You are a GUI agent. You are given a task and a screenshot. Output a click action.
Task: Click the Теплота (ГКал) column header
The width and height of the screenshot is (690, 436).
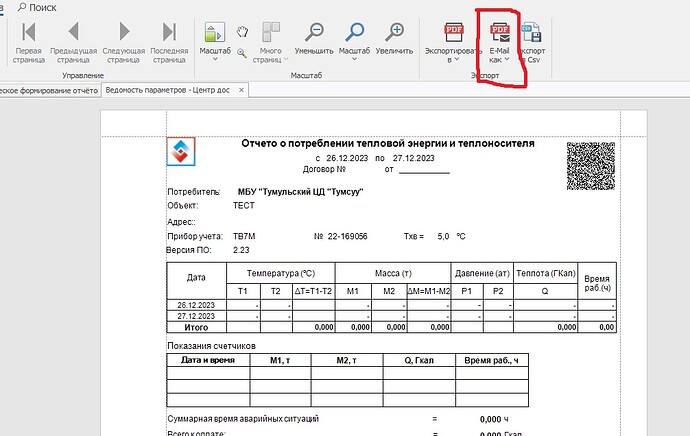click(x=546, y=273)
